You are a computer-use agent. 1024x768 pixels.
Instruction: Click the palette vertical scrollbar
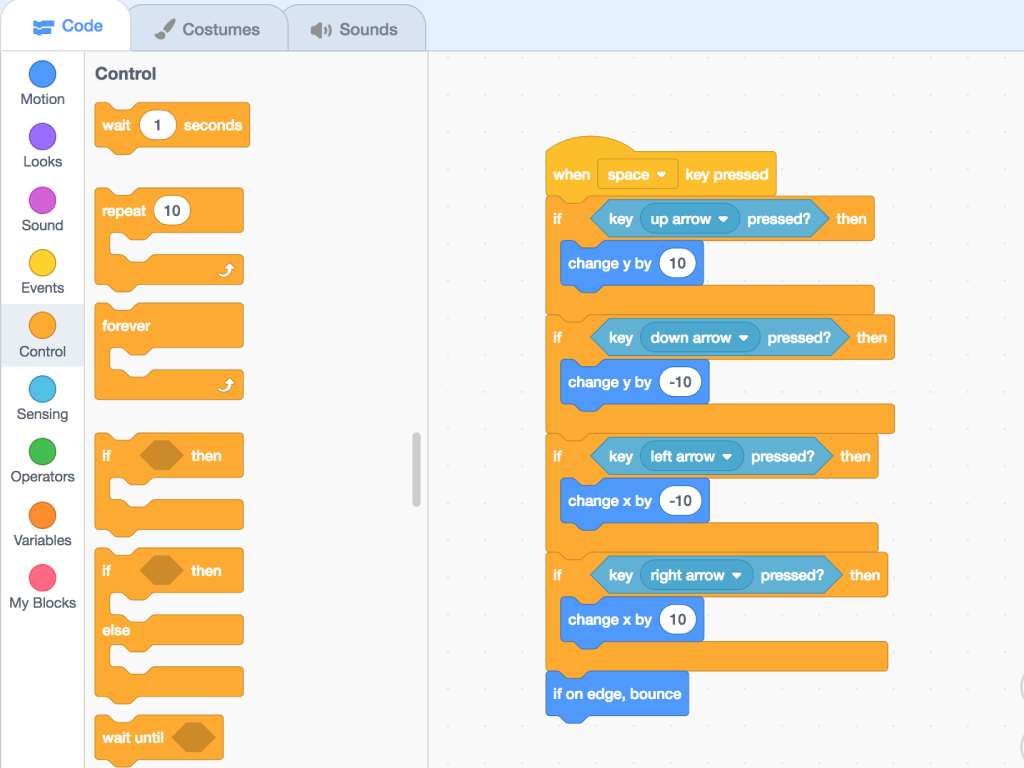point(416,469)
